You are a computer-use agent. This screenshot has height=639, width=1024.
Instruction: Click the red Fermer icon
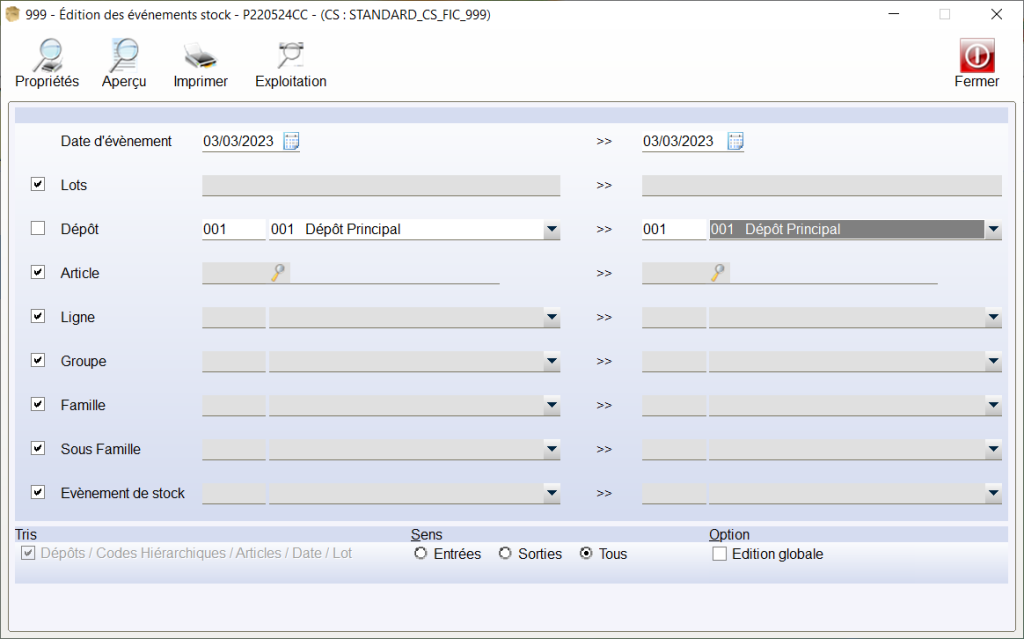[x=976, y=55]
